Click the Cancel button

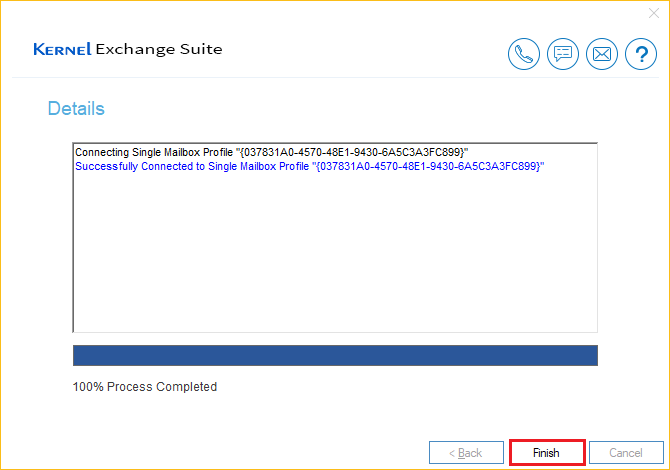tap(626, 452)
